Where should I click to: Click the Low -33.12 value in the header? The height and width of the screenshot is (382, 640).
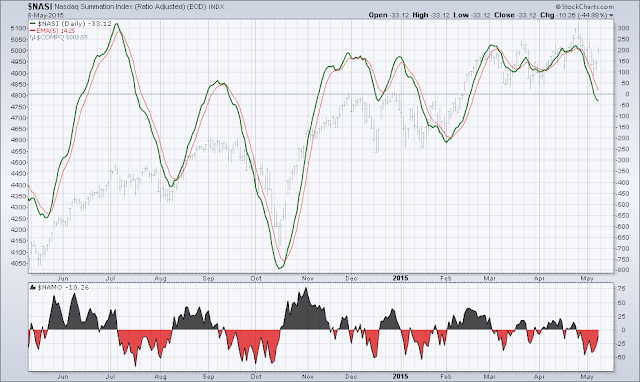tap(471, 15)
